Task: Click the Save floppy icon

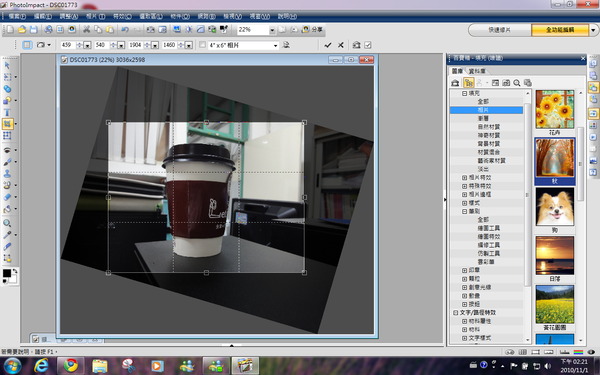Action: click(33, 29)
